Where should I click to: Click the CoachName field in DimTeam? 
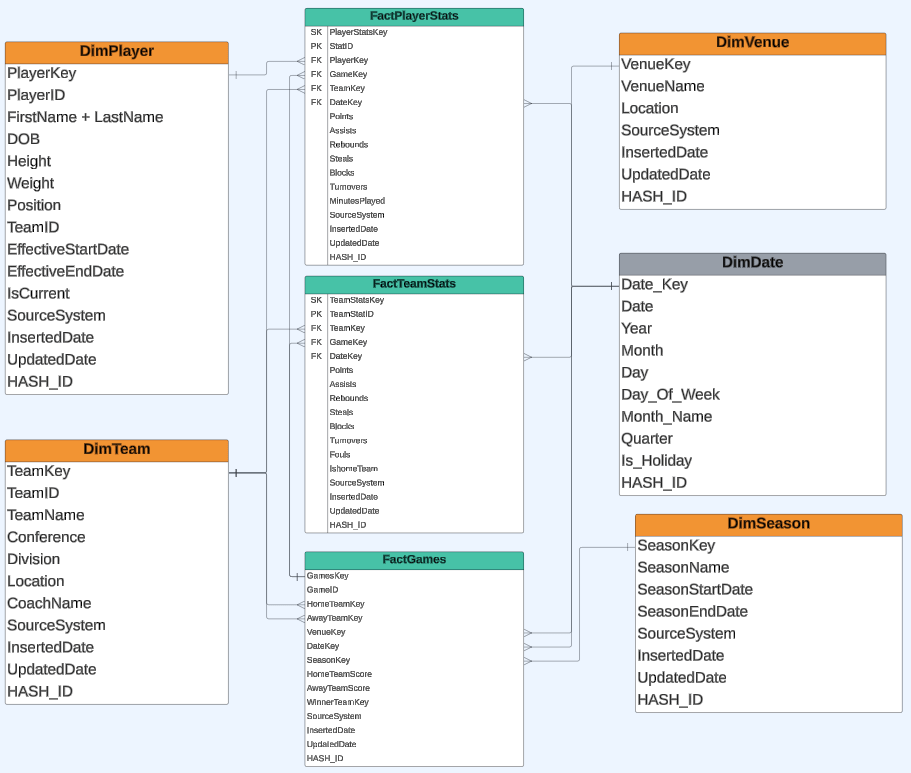117,604
